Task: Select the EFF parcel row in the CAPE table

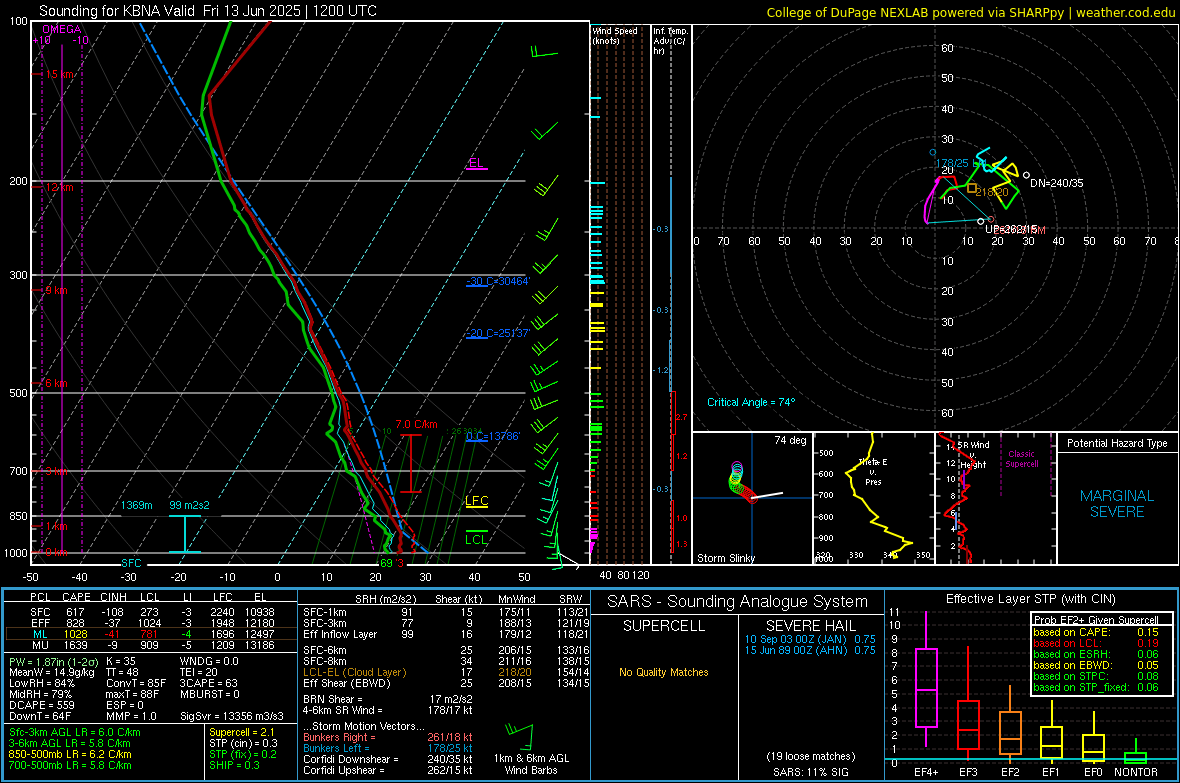Action: tap(151, 623)
